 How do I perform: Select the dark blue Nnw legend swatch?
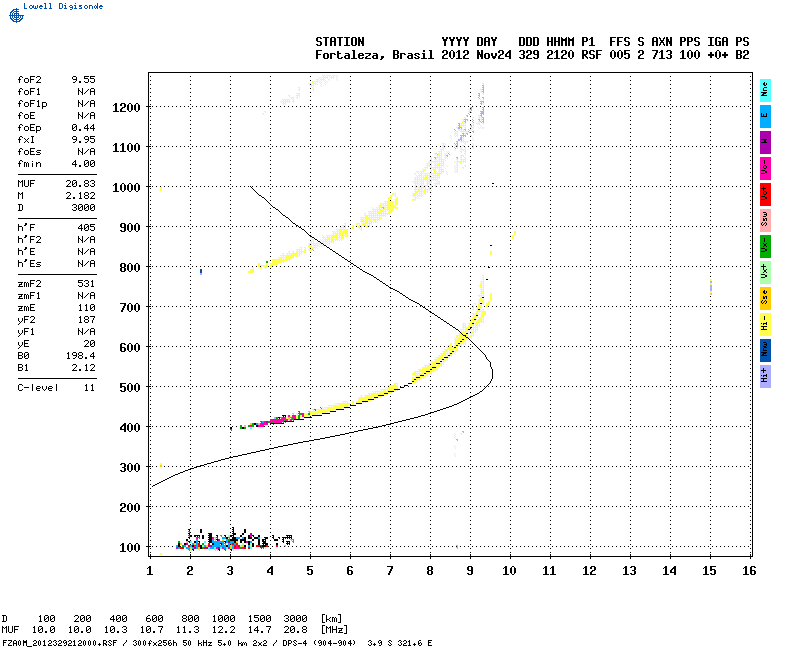pyautogui.click(x=765, y=351)
